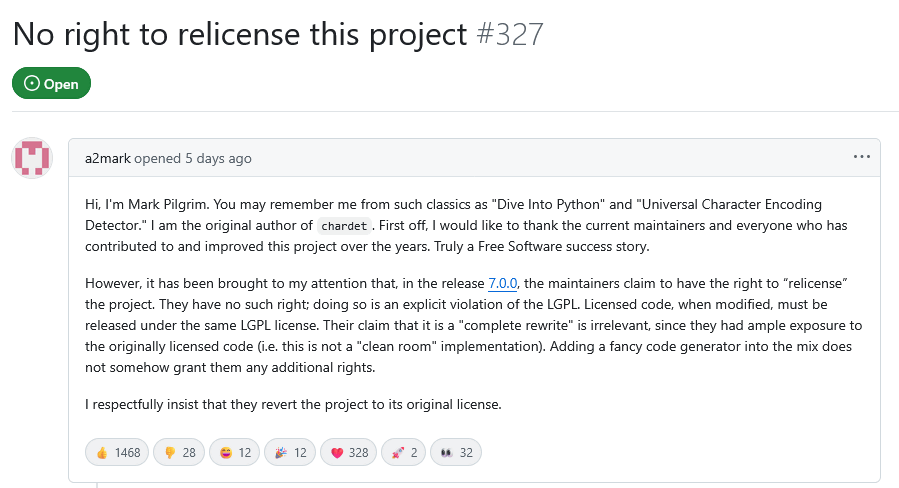
Task: Click the "5 days ago" timestamp
Action: point(219,158)
